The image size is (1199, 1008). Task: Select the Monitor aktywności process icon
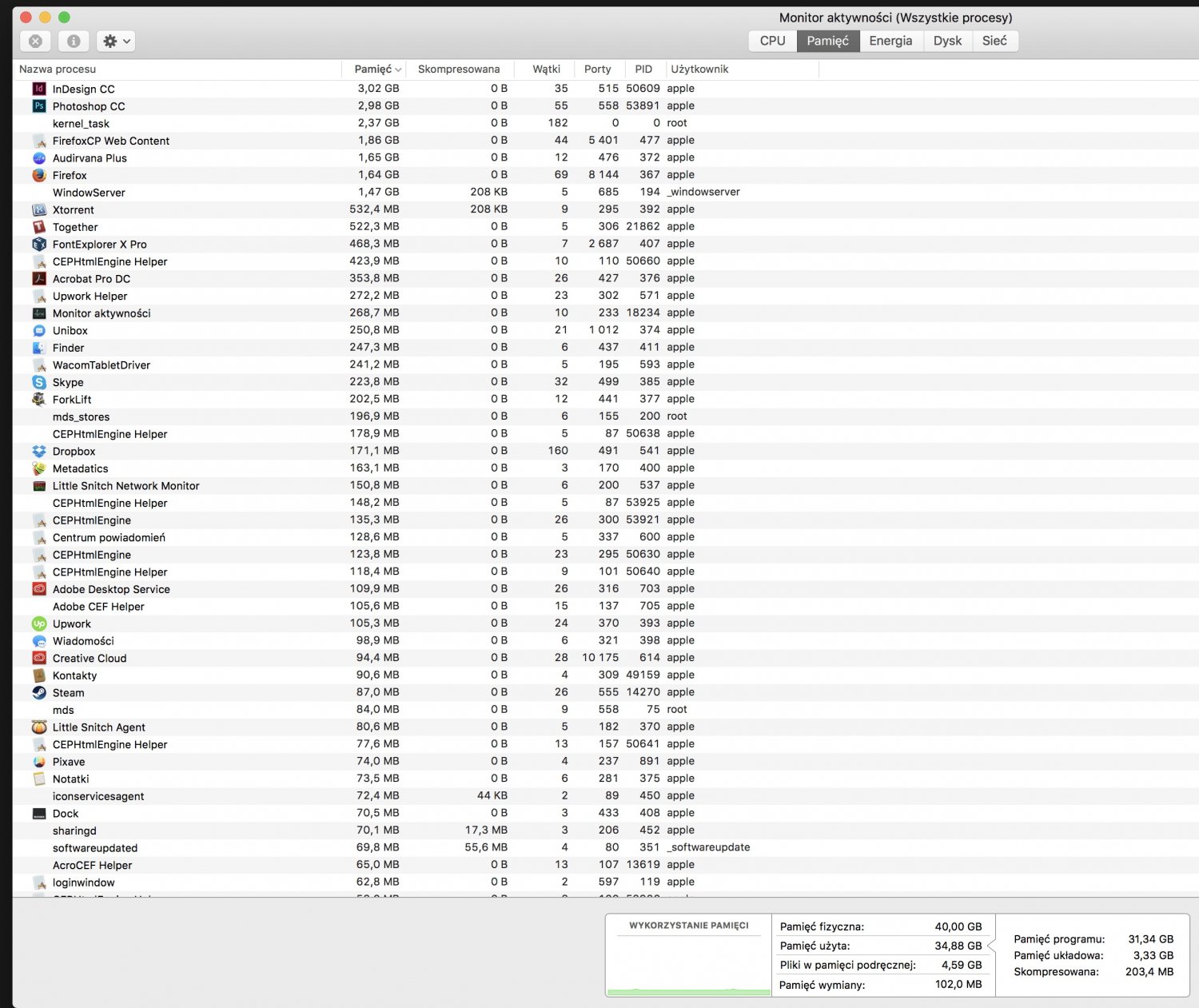coord(39,313)
